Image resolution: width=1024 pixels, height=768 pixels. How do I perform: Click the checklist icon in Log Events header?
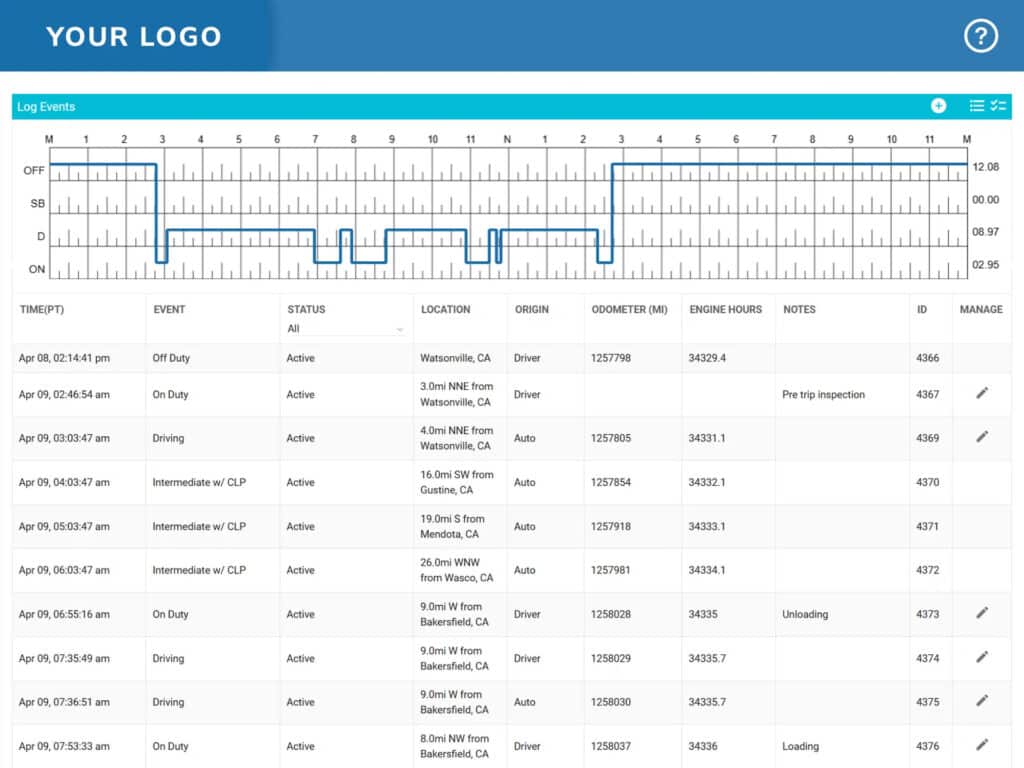[999, 105]
